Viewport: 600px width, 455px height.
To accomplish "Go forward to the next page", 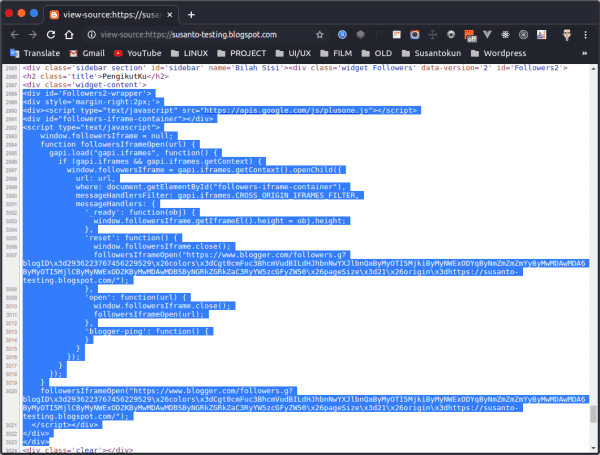I will point(33,35).
